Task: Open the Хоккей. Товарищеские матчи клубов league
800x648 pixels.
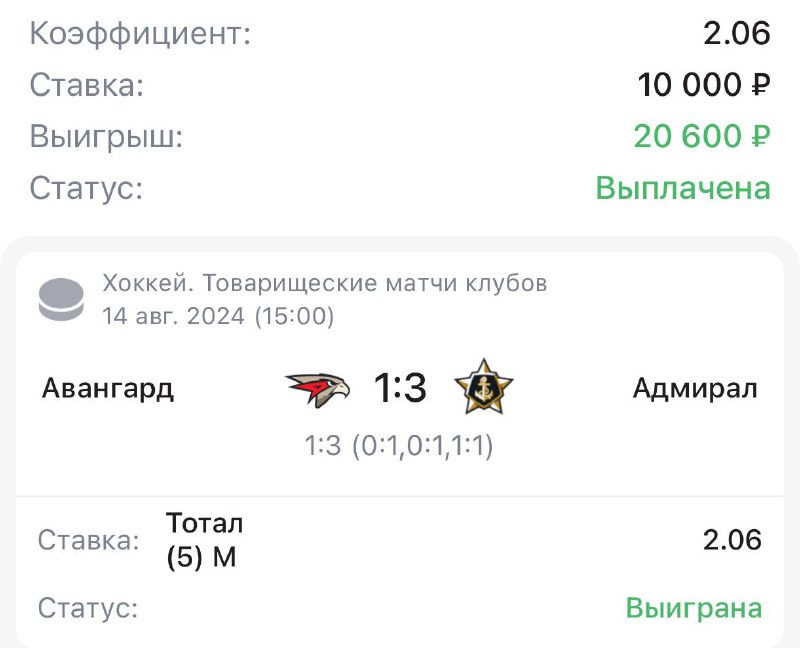Action: pyautogui.click(x=324, y=284)
